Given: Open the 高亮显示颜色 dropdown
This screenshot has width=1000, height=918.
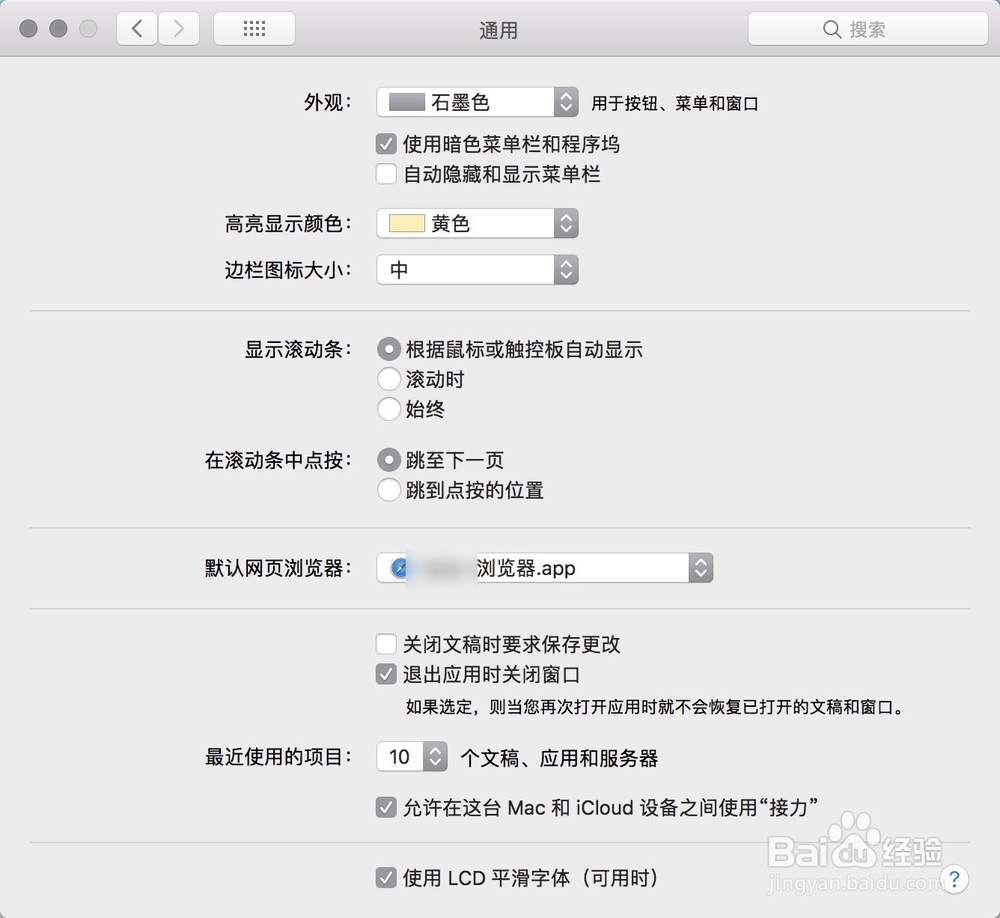Looking at the screenshot, I should (x=477, y=223).
